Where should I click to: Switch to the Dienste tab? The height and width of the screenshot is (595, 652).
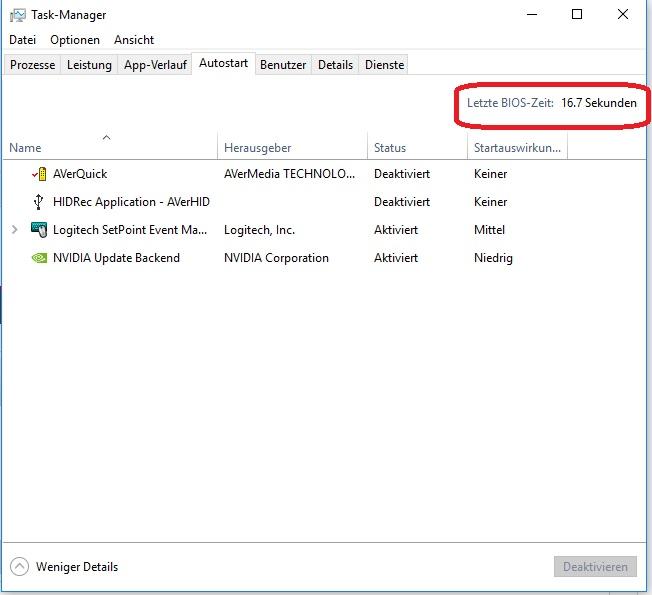(384, 65)
